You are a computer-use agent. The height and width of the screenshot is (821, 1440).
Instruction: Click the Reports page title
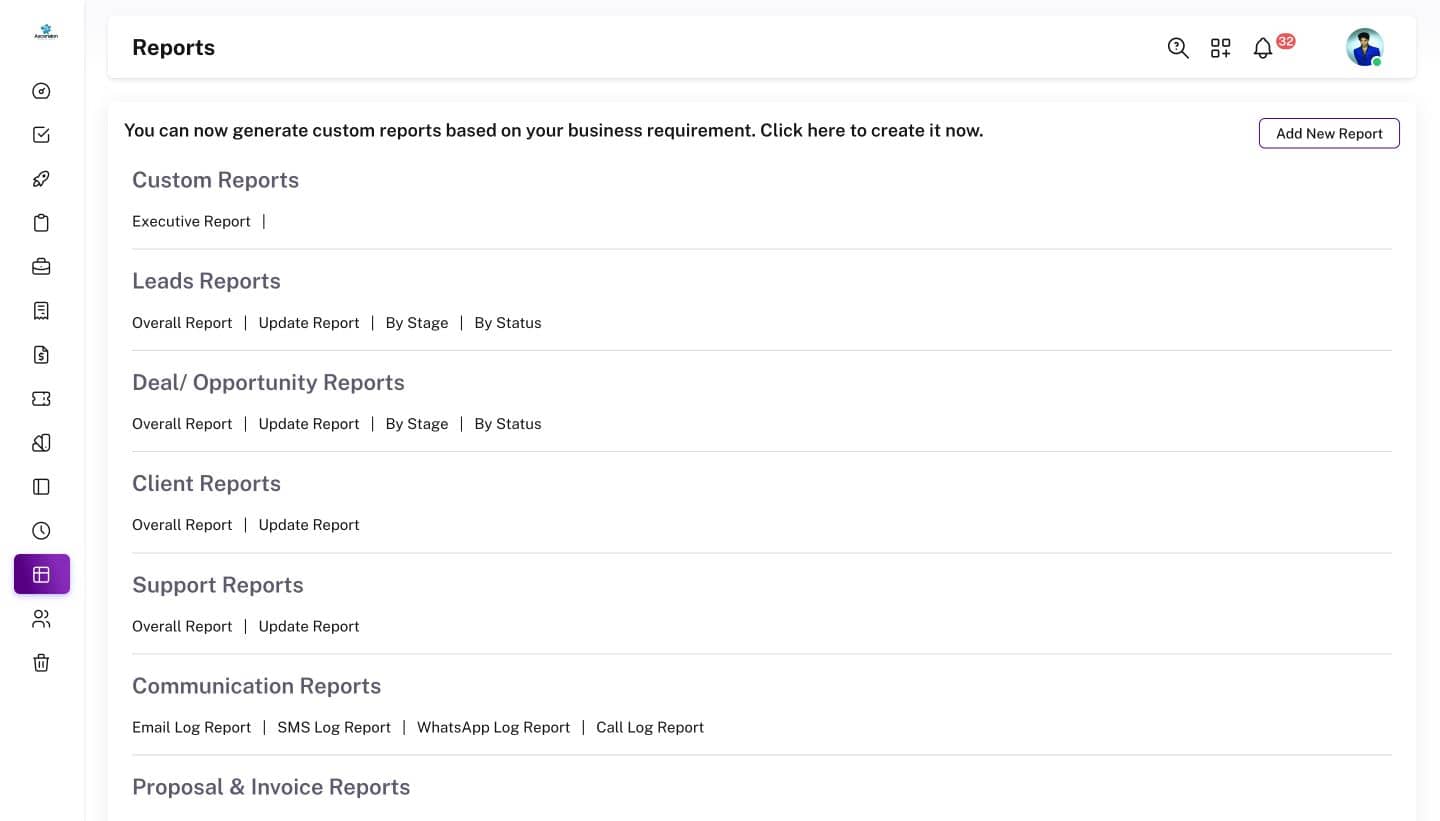173,47
